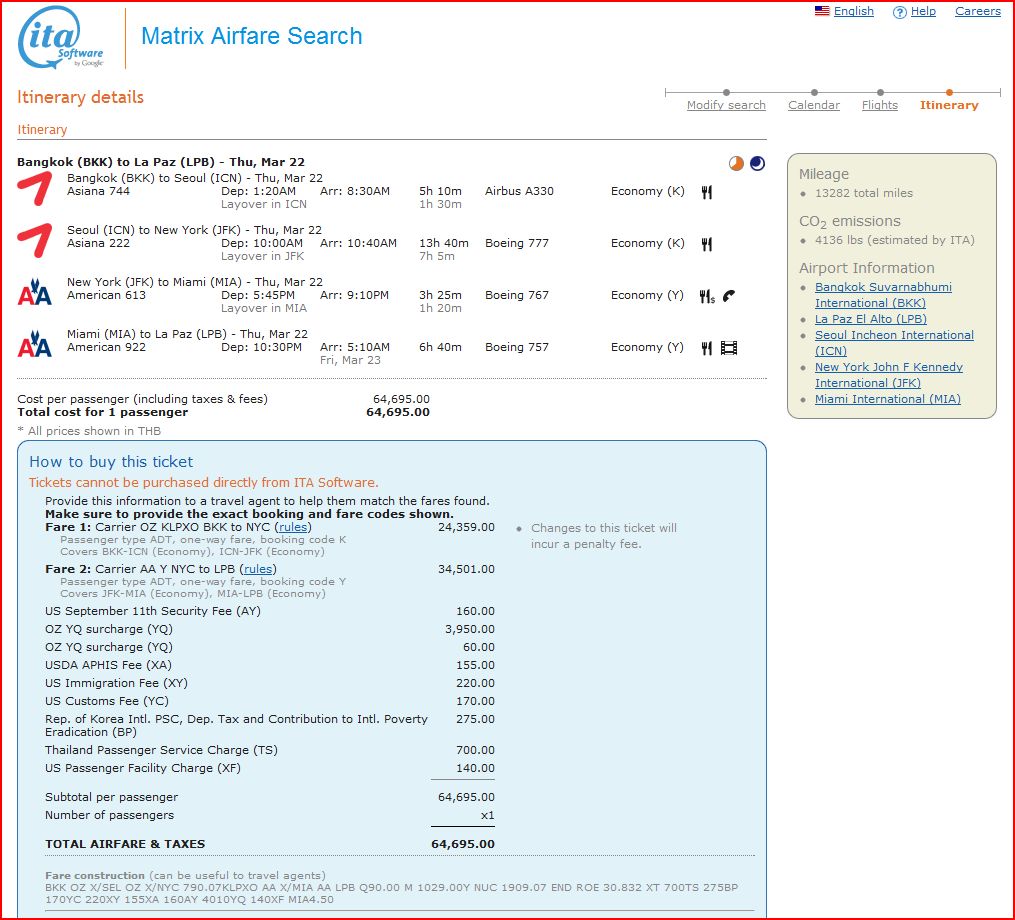Click the Layover in ICN text

(x=263, y=204)
